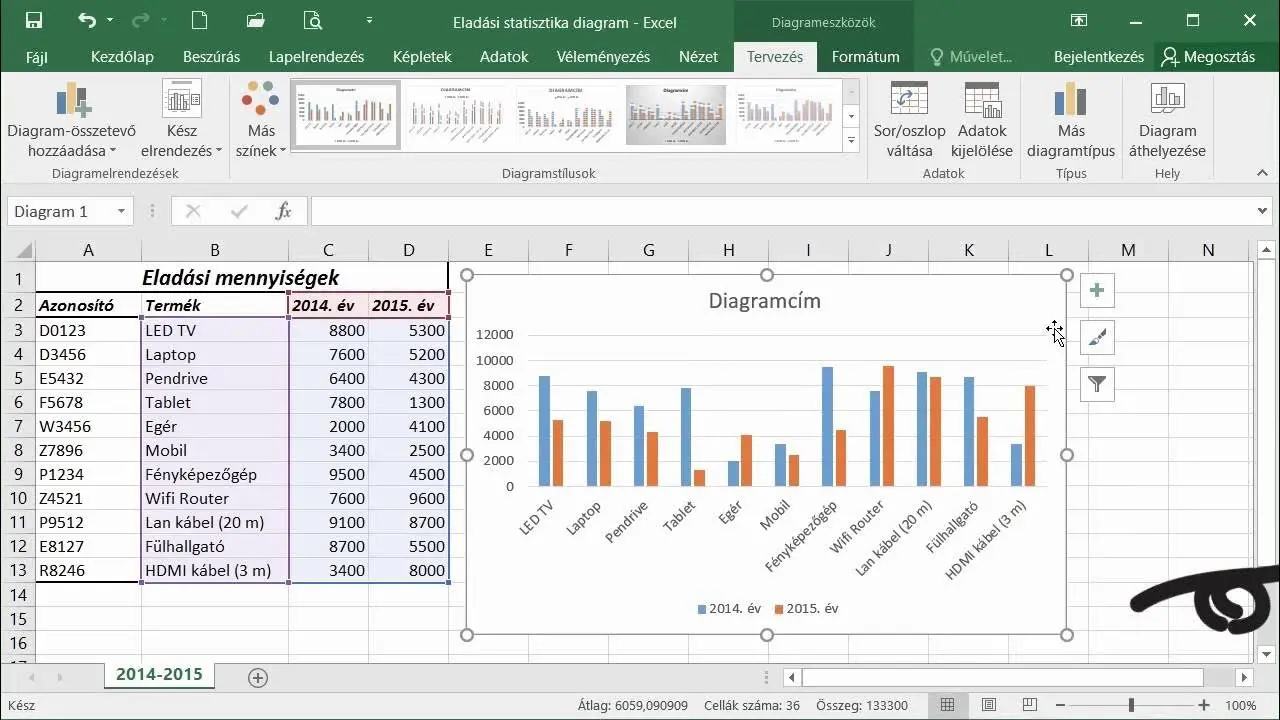Click Más diagramtípus icon

coord(1070,120)
